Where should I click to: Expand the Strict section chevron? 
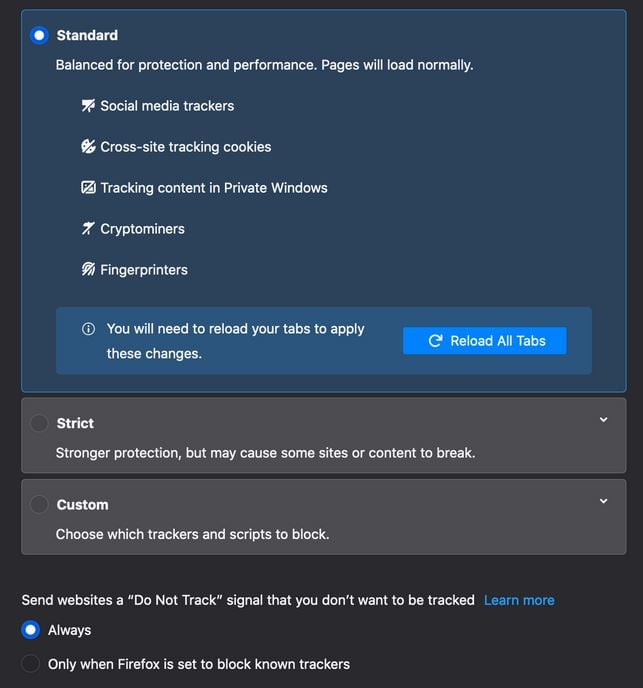coord(603,420)
